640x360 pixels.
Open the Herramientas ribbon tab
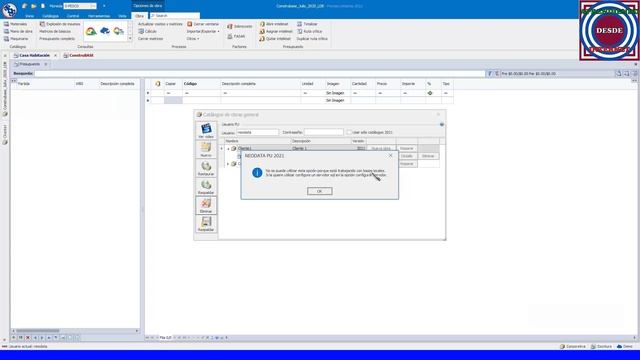point(99,16)
